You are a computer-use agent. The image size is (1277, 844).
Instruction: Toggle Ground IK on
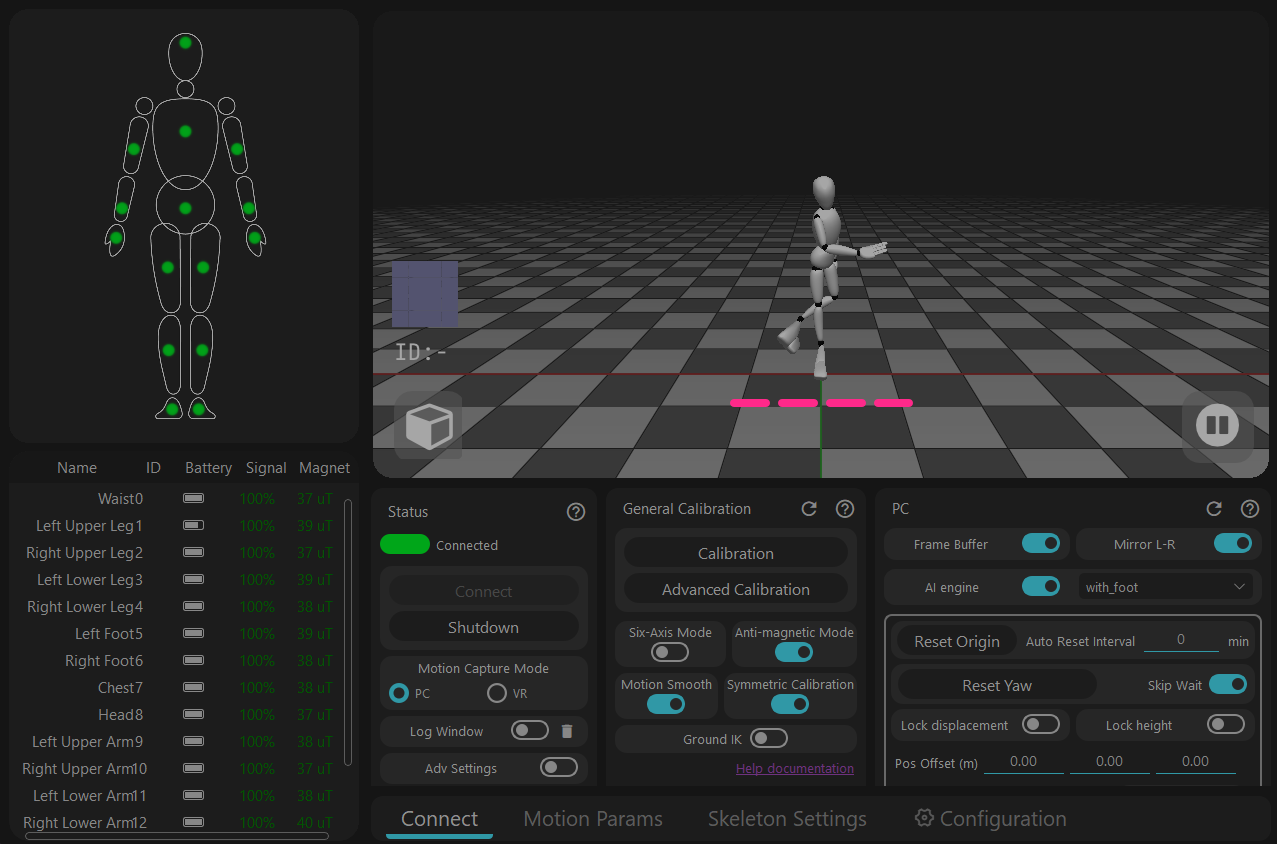(769, 739)
